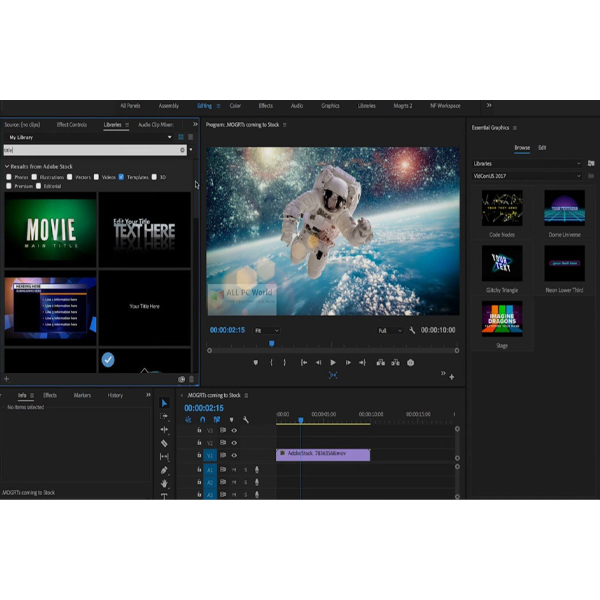
Task: Click the Program monitor playhead marker
Action: (272, 343)
